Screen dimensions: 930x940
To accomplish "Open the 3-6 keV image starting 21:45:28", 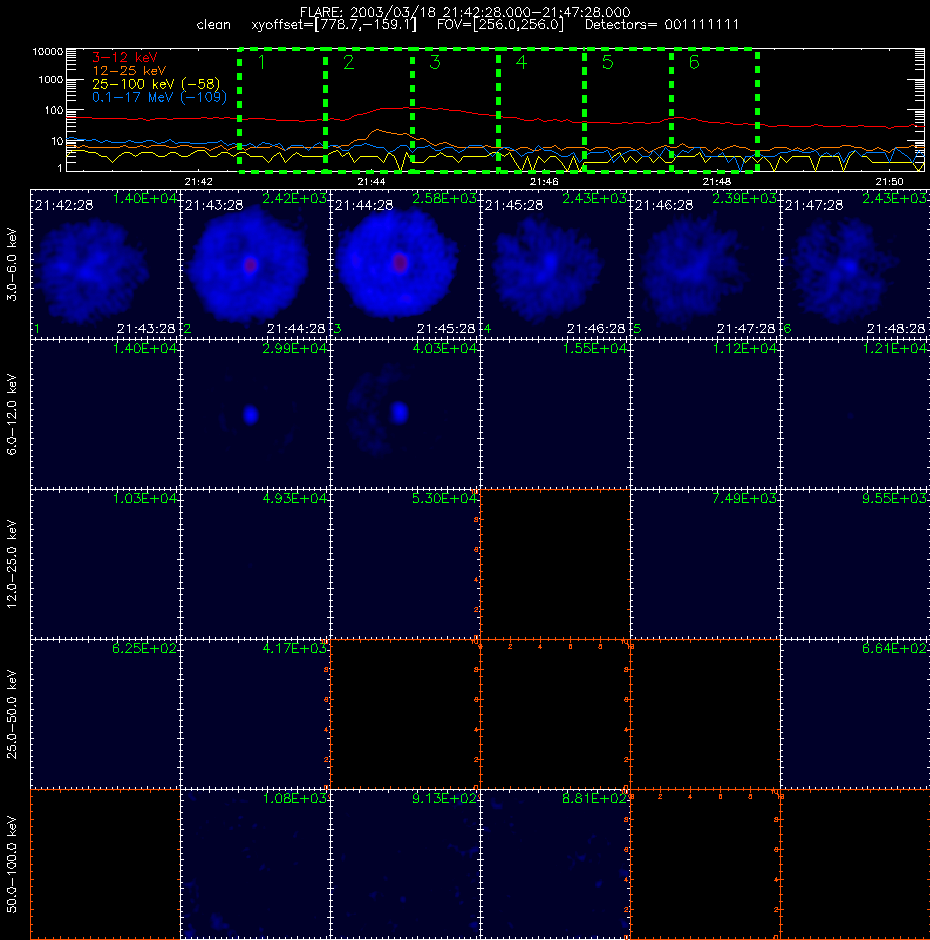I will point(555,264).
